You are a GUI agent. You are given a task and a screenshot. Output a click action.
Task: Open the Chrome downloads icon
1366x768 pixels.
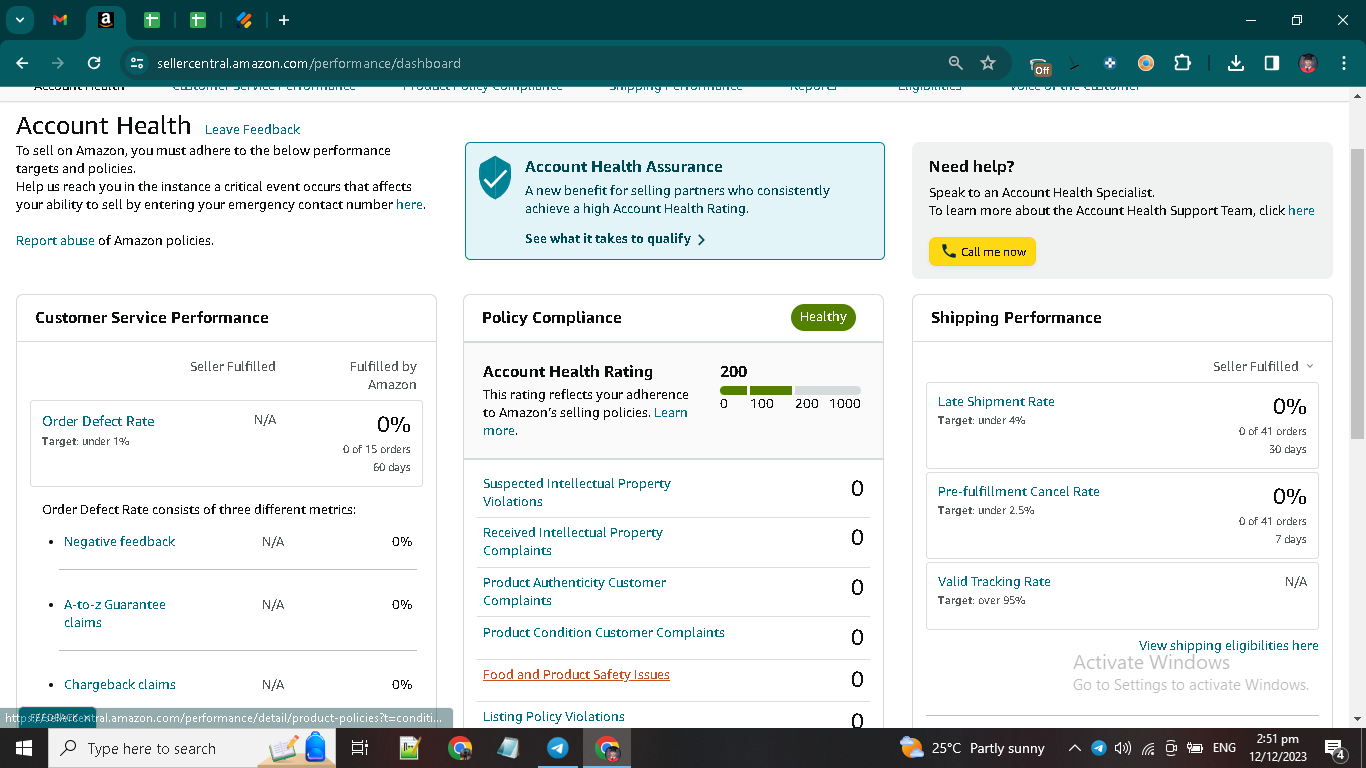(x=1236, y=63)
